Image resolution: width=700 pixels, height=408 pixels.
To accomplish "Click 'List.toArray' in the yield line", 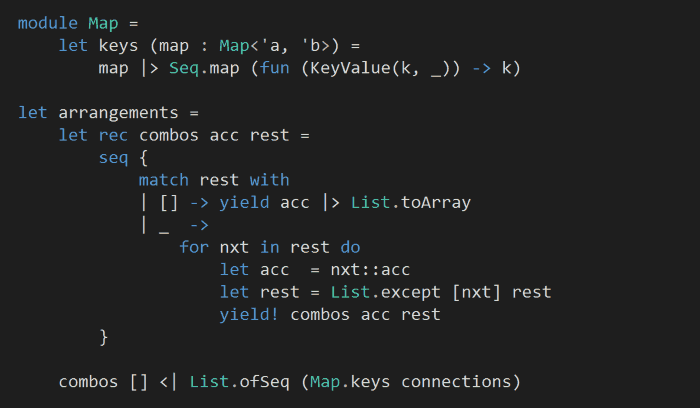I will (410, 202).
